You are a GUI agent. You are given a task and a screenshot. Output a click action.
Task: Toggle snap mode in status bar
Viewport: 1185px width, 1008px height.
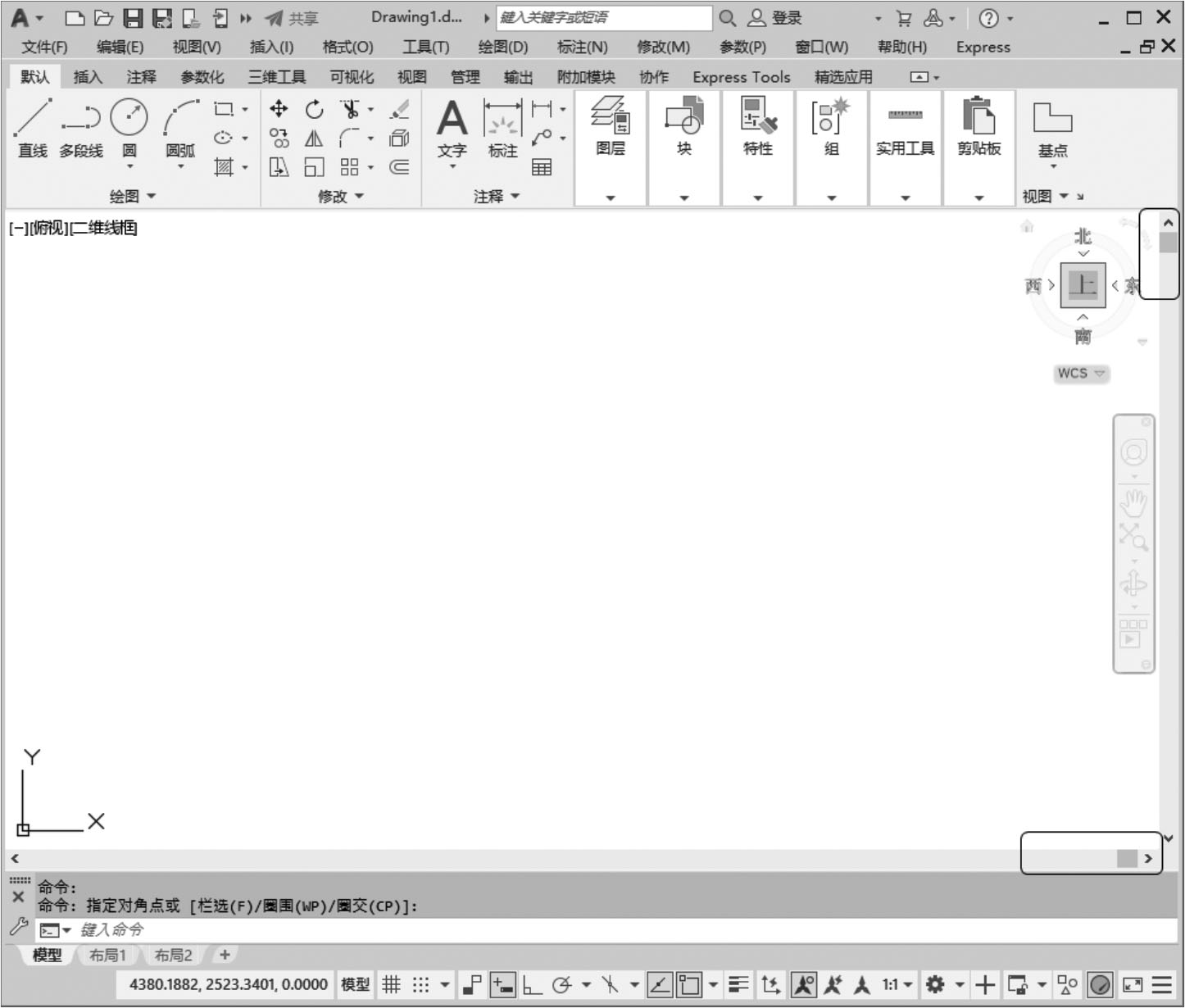pos(420,984)
